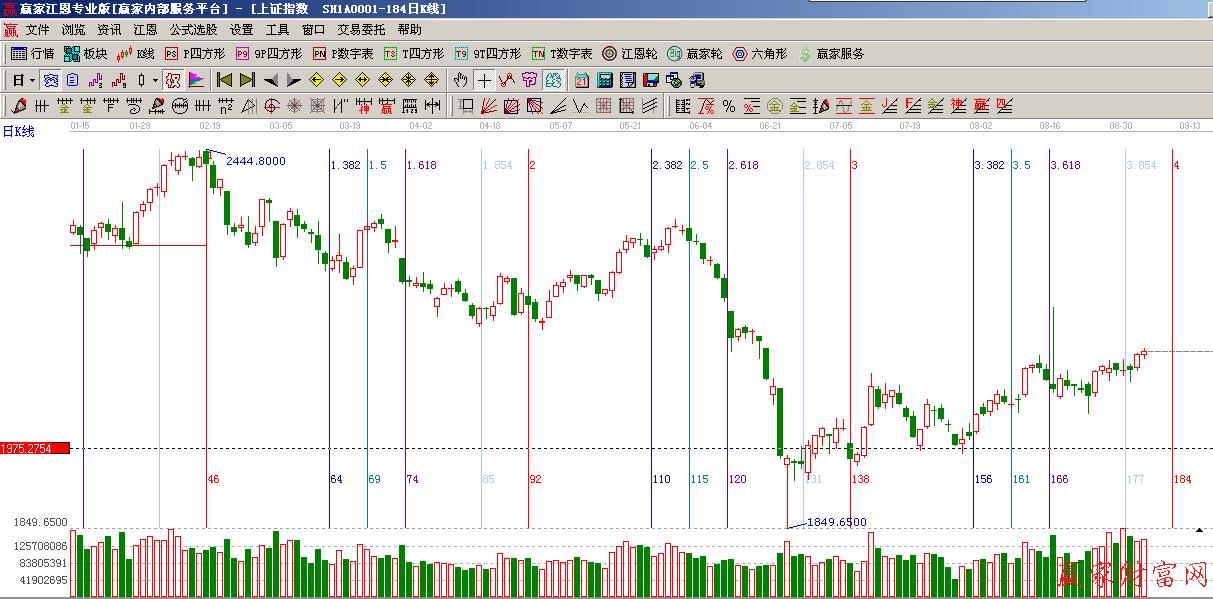The height and width of the screenshot is (599, 1213).
Task: Expand the 日 period dropdown arrow
Action: [x=32, y=80]
